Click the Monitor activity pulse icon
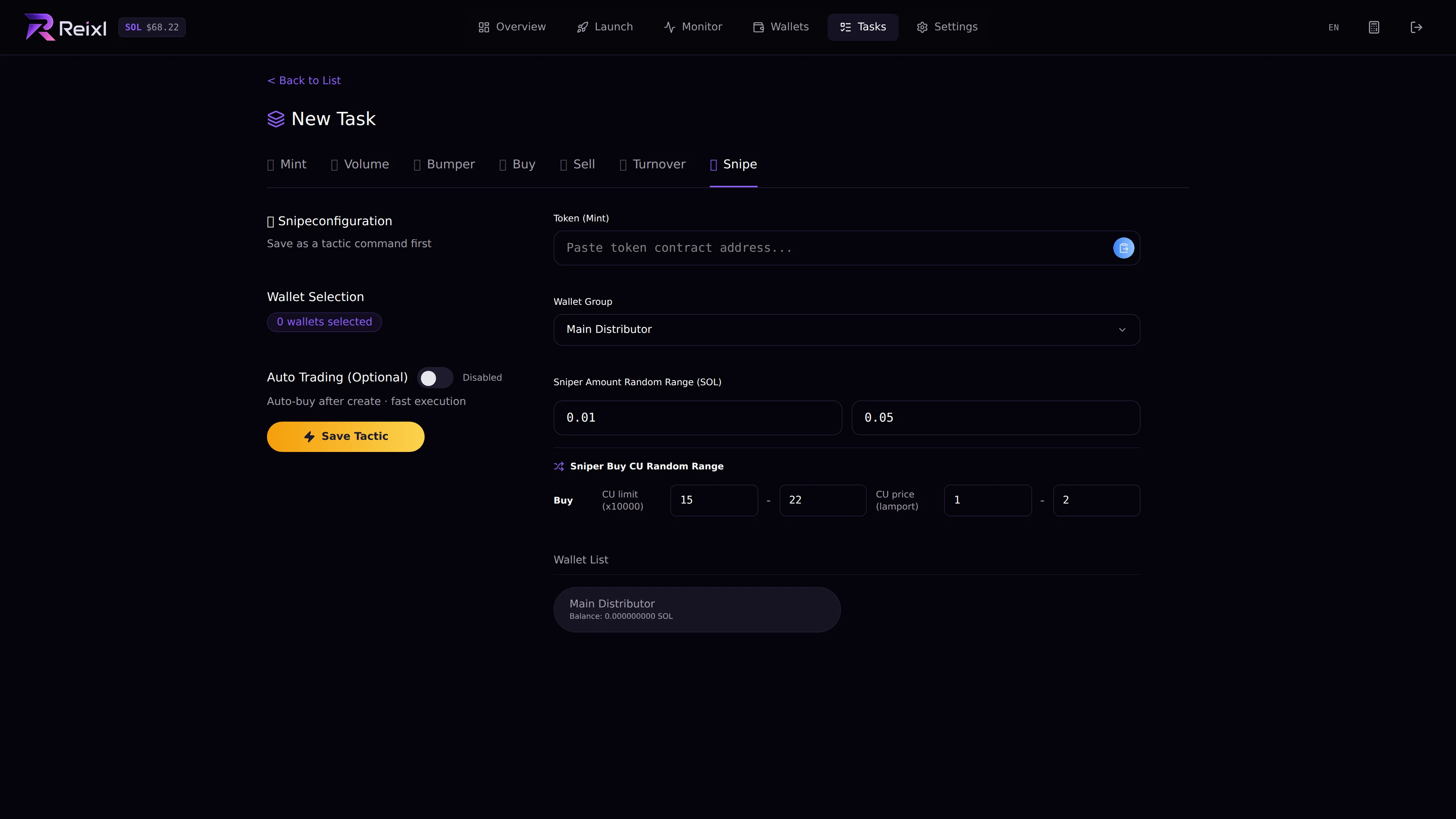The height and width of the screenshot is (819, 1456). [x=670, y=27]
